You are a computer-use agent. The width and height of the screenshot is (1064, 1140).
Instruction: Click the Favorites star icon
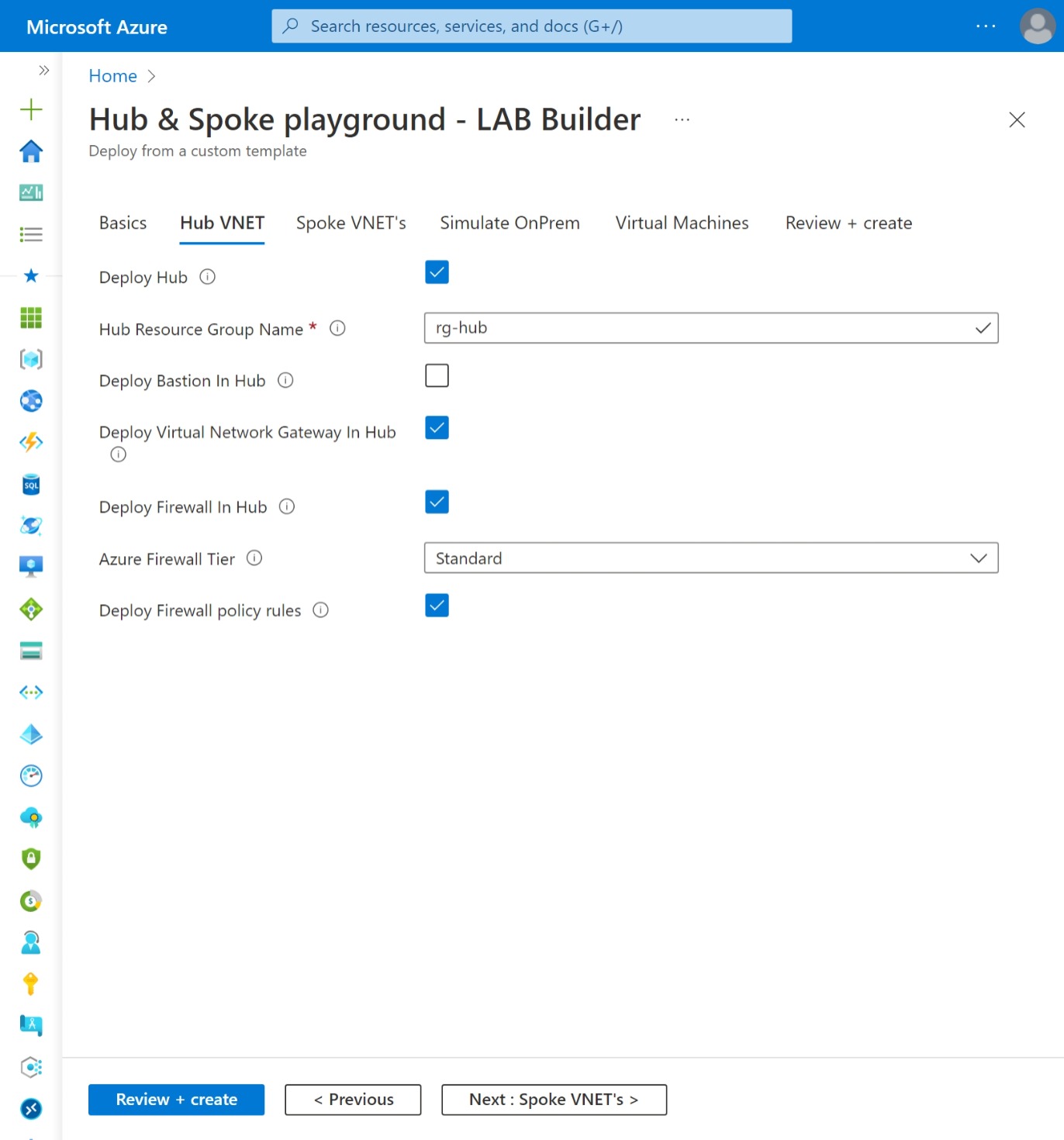[x=31, y=275]
